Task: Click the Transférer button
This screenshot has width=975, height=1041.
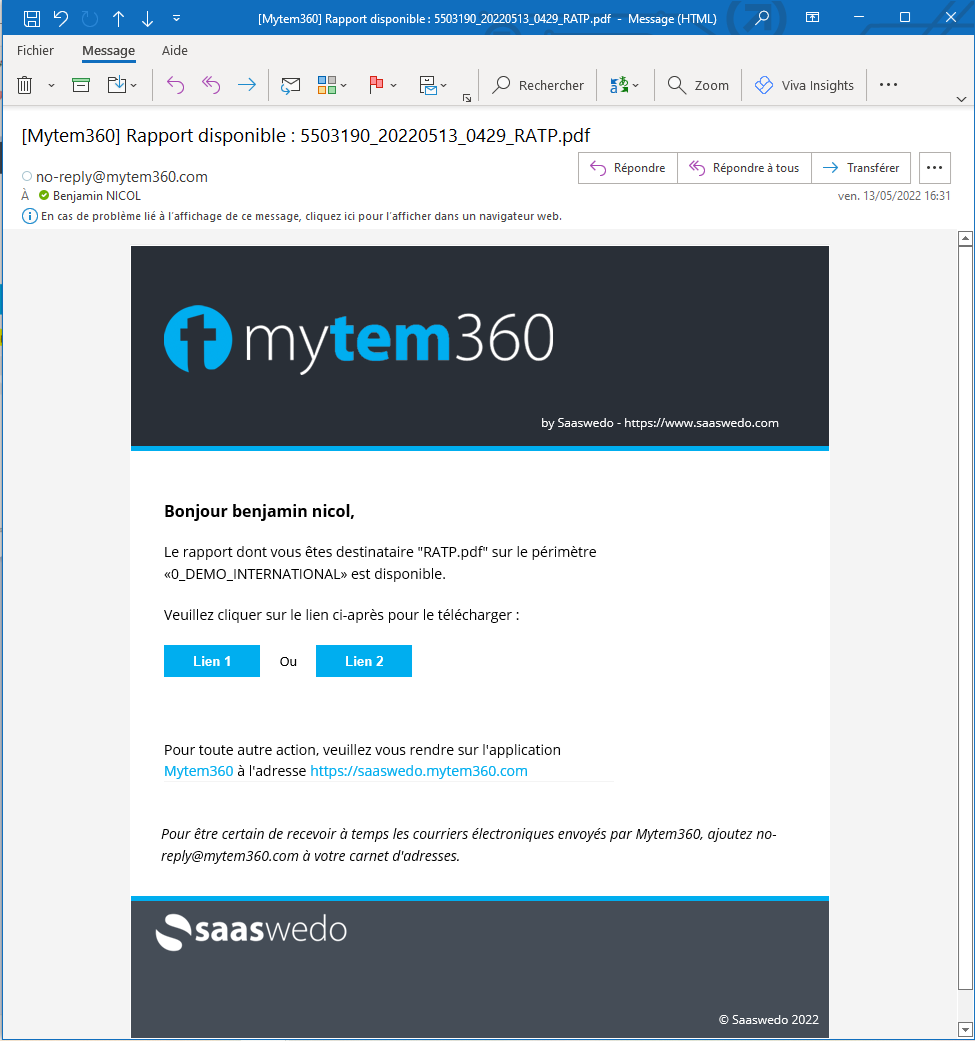Action: pyautogui.click(x=862, y=168)
